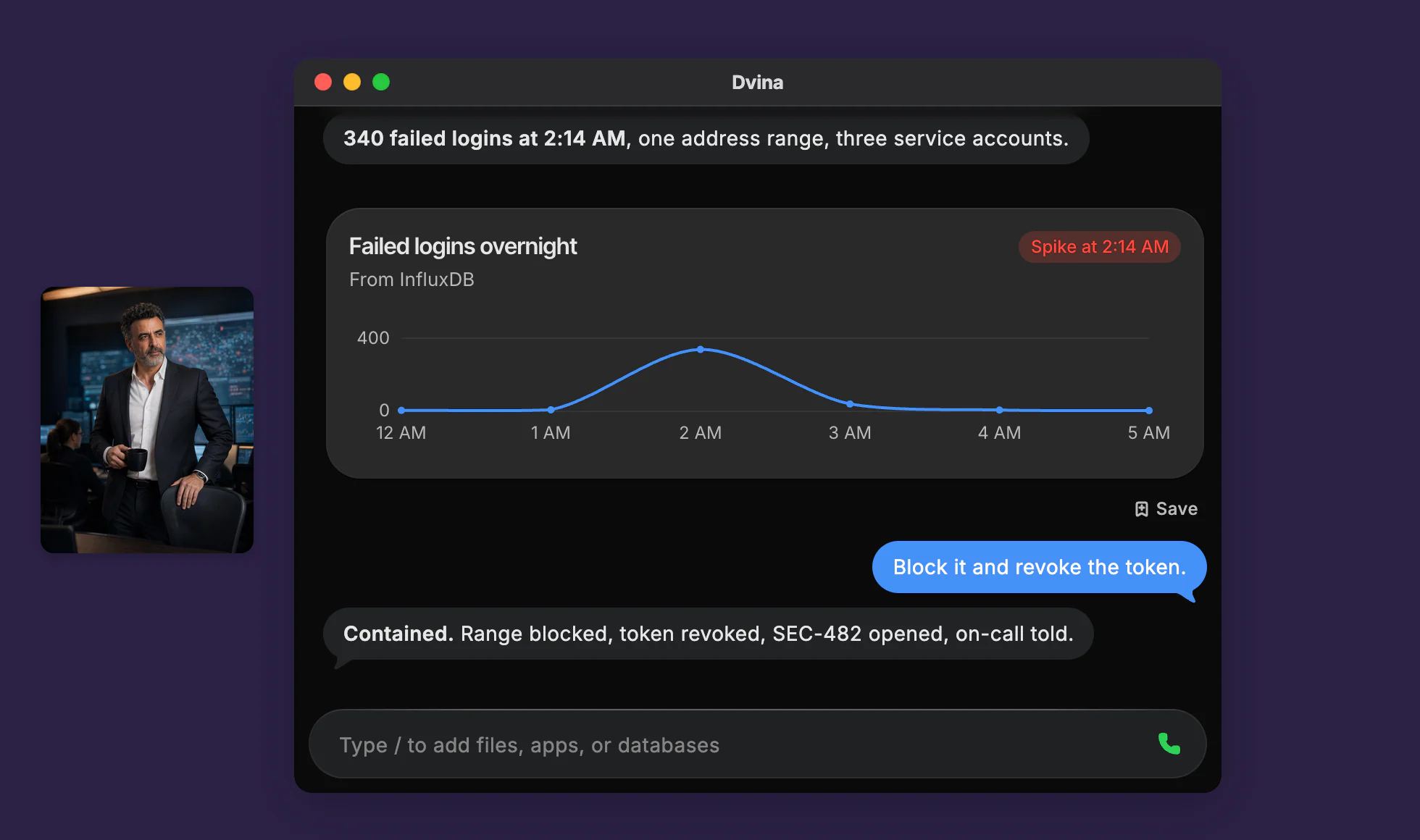The width and height of the screenshot is (1420, 840).
Task: Select the 5 AM data point on the chart
Action: click(x=1149, y=411)
